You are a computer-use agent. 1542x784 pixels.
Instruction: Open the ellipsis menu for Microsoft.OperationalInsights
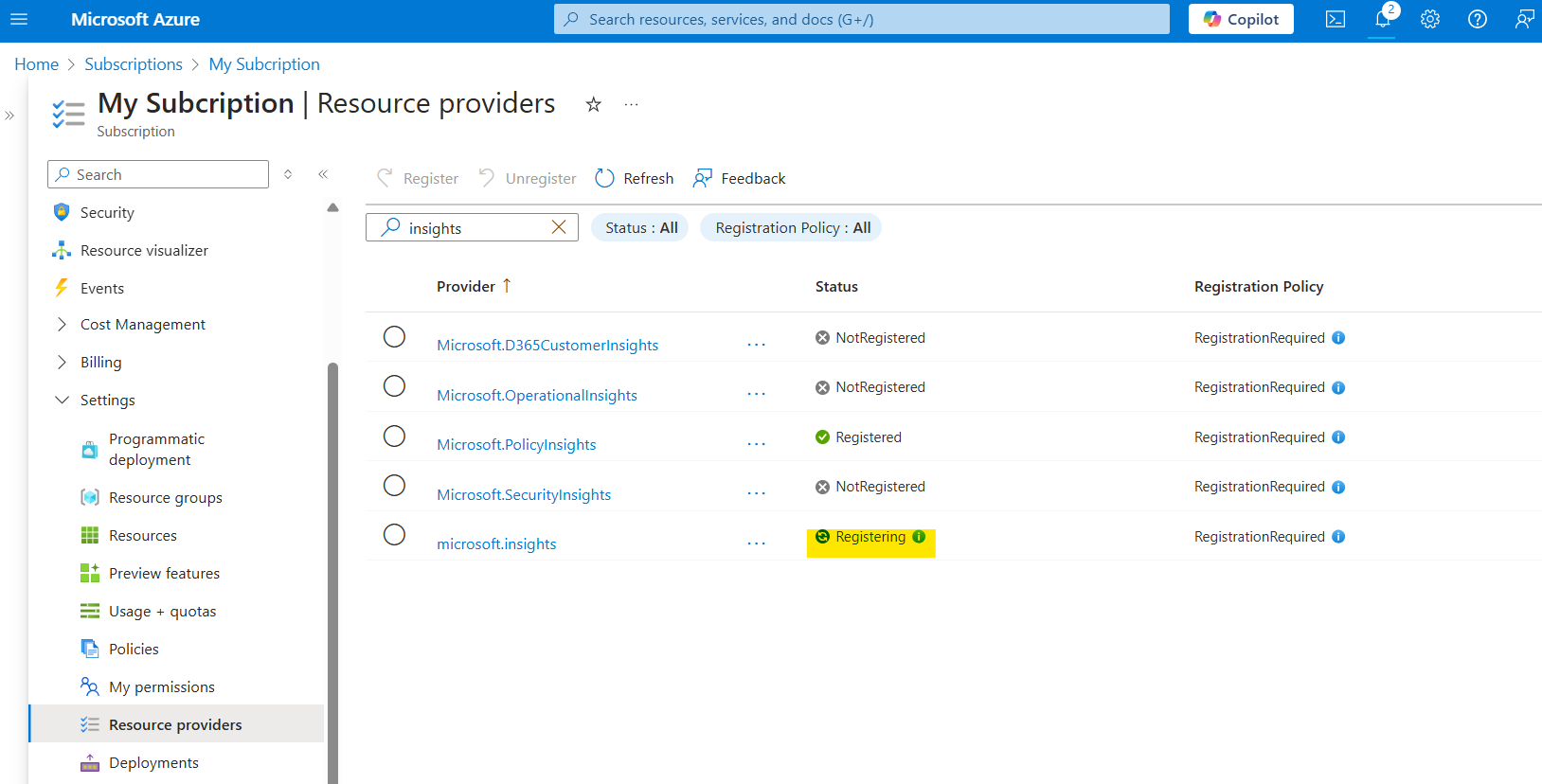[756, 394]
